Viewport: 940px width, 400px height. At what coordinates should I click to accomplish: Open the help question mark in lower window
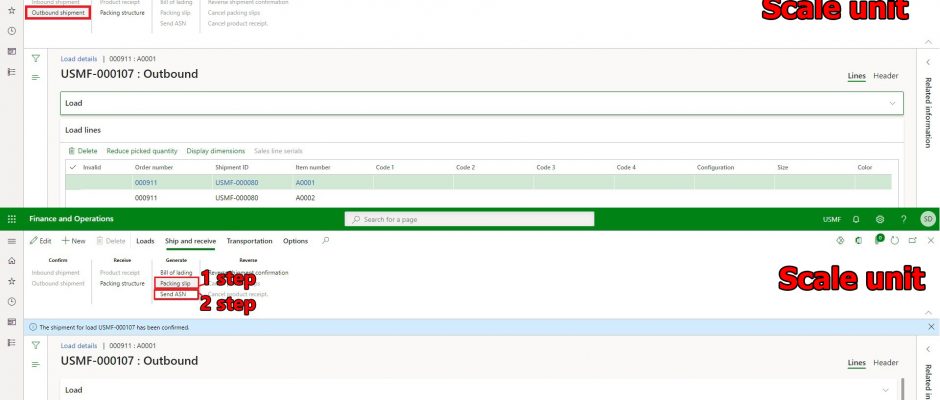903,219
